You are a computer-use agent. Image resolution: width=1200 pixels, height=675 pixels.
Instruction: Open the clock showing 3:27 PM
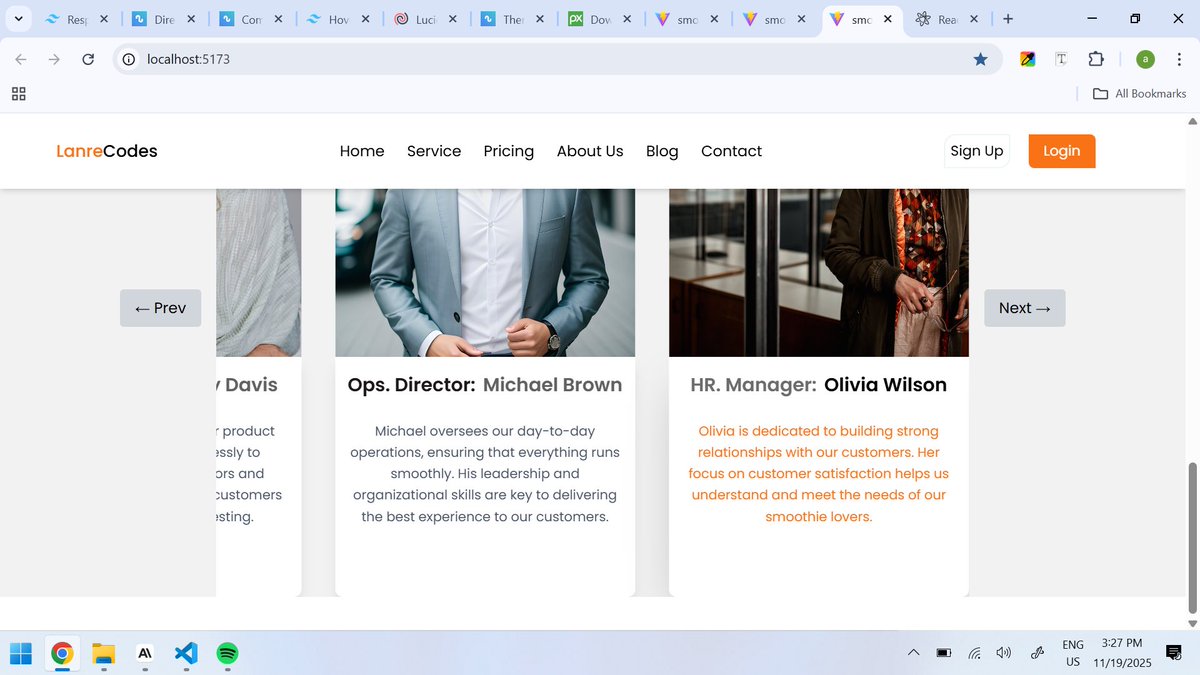[1122, 653]
